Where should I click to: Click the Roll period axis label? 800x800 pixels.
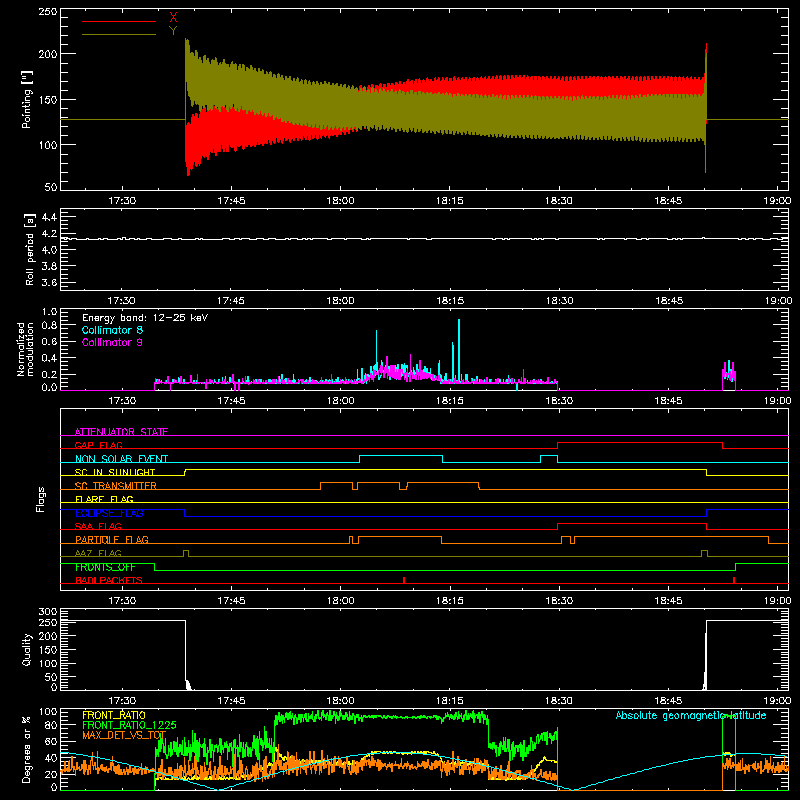(30, 249)
